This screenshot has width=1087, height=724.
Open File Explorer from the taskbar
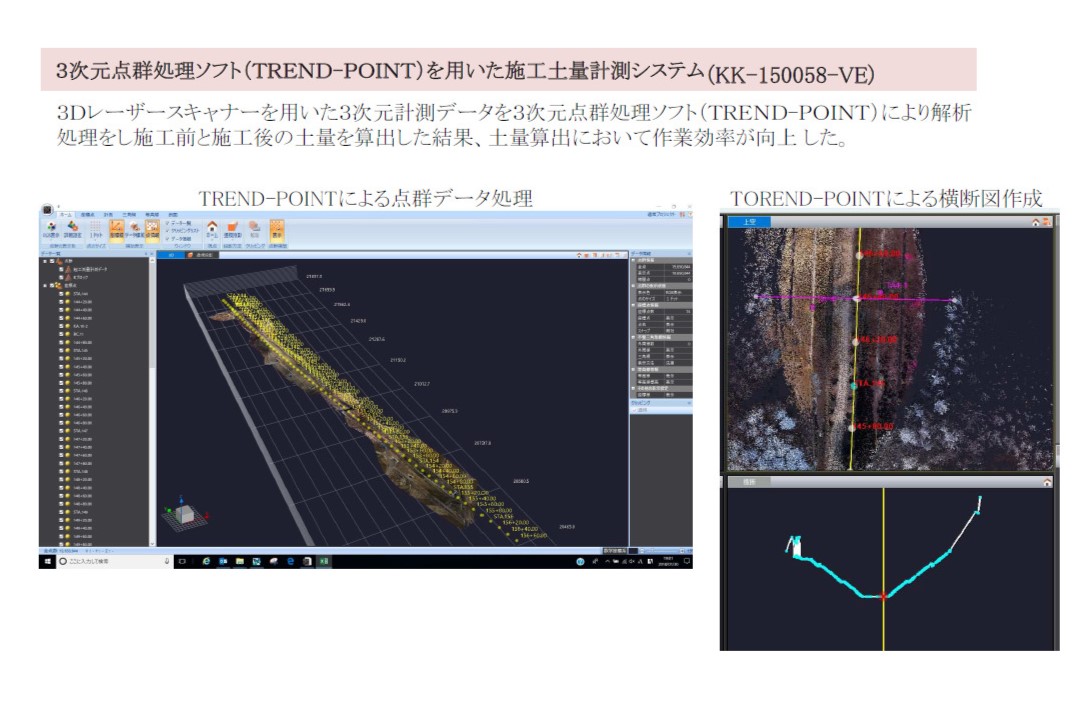pos(240,561)
